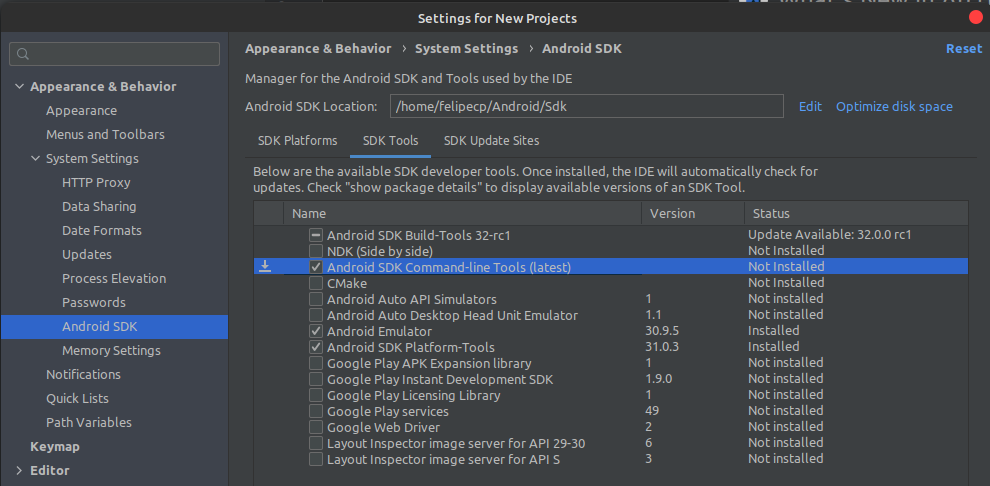
Task: Check Layout Inspector image server API 29-30
Action: pyautogui.click(x=316, y=443)
